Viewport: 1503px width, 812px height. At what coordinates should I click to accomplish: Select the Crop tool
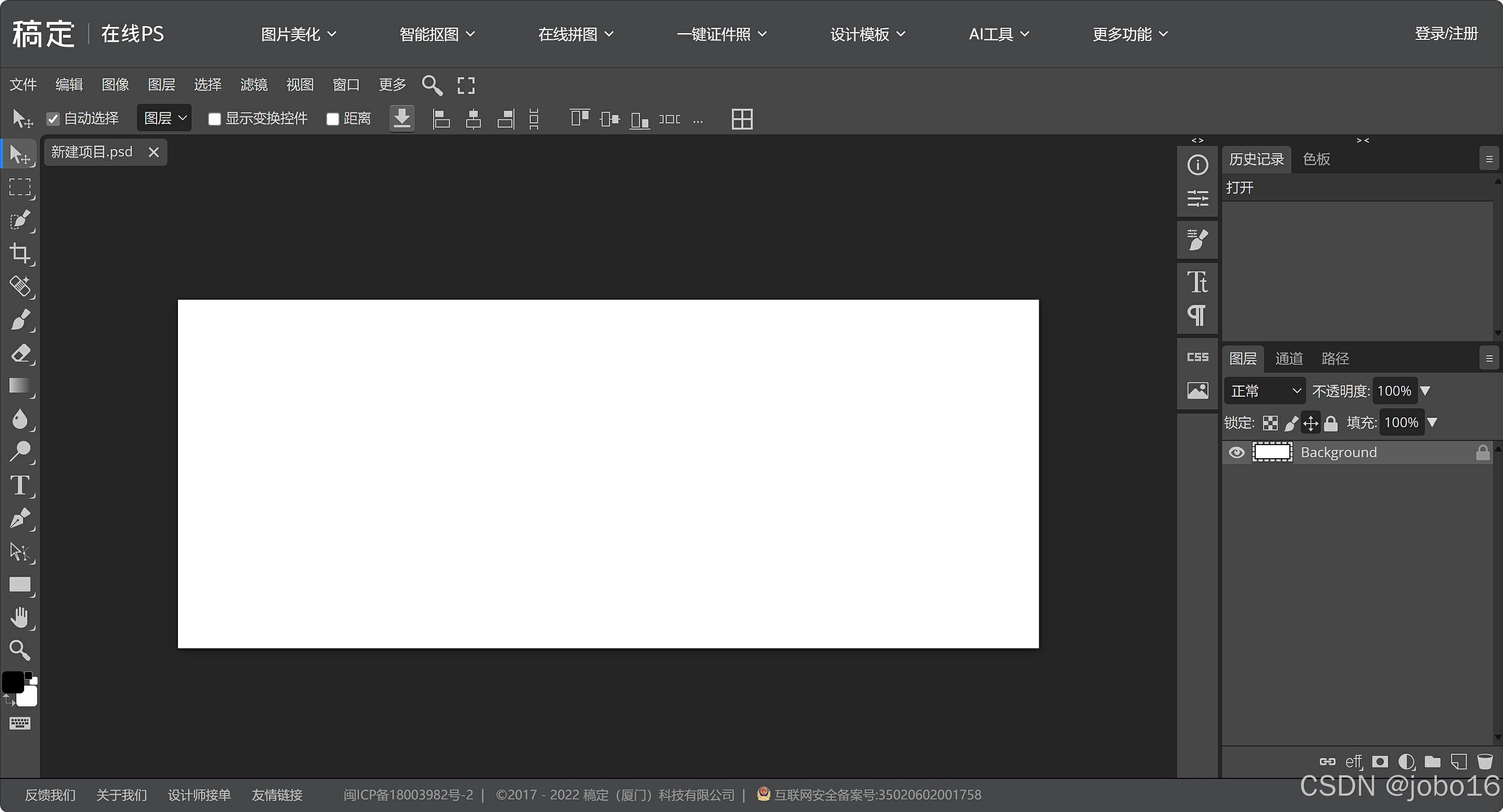[20, 253]
